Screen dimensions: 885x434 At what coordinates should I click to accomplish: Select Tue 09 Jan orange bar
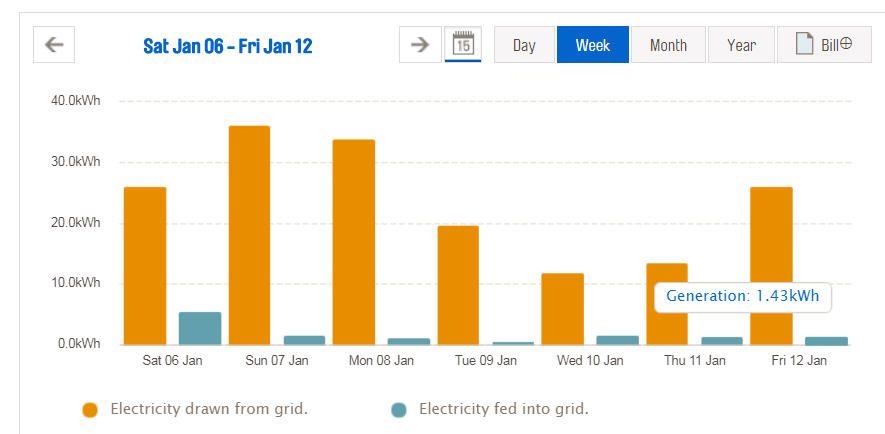(458, 285)
